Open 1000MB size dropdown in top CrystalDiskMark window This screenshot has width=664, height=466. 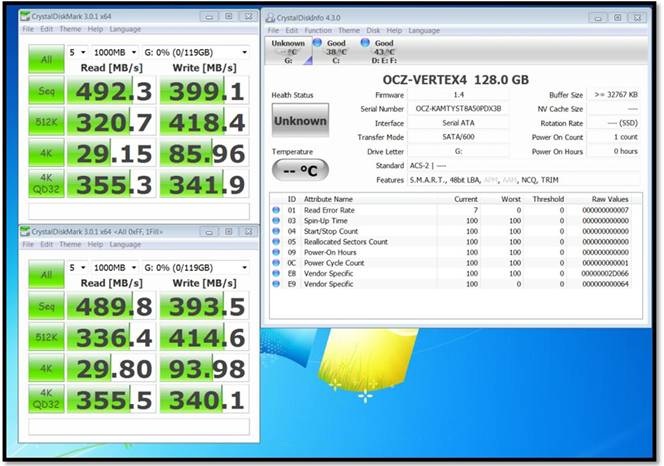[115, 52]
